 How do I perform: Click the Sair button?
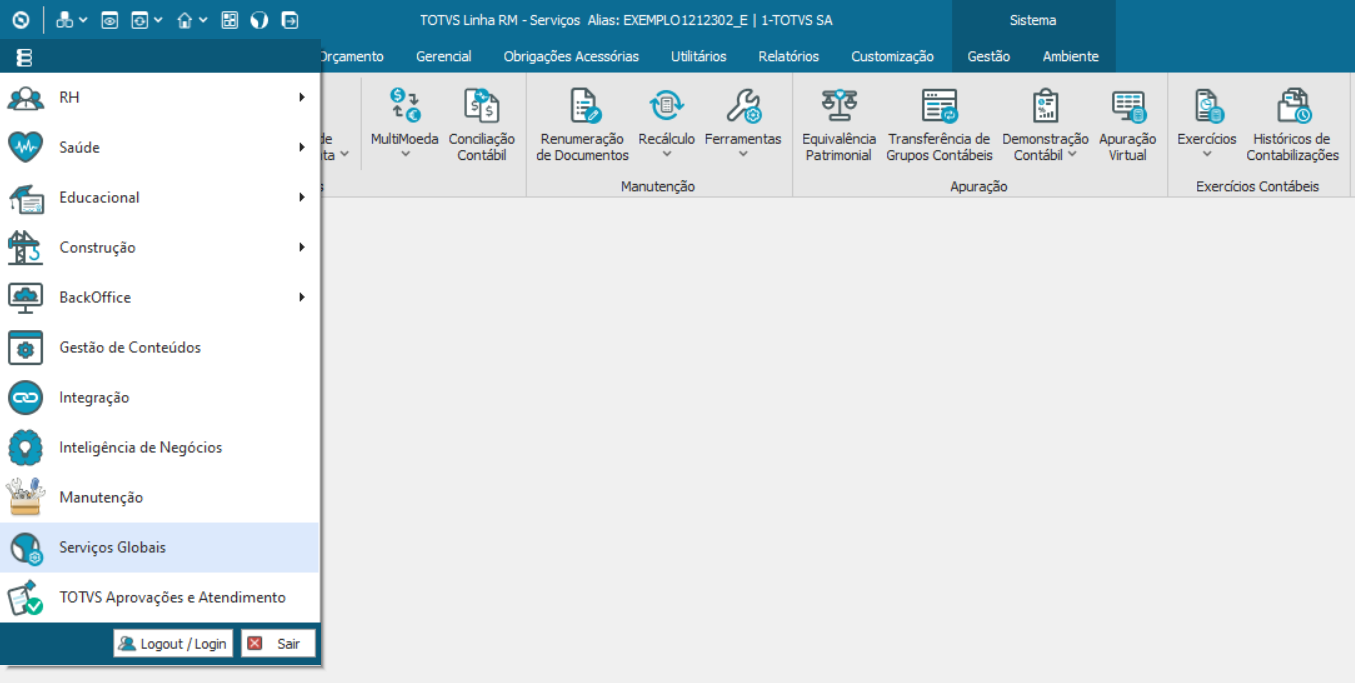279,643
